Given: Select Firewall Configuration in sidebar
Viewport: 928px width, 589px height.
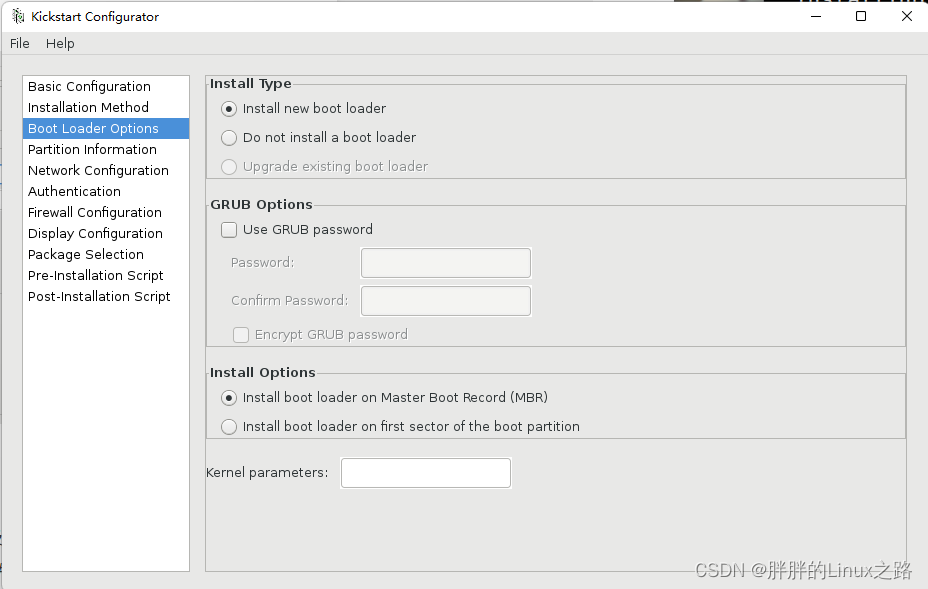Looking at the screenshot, I should [x=94, y=213].
